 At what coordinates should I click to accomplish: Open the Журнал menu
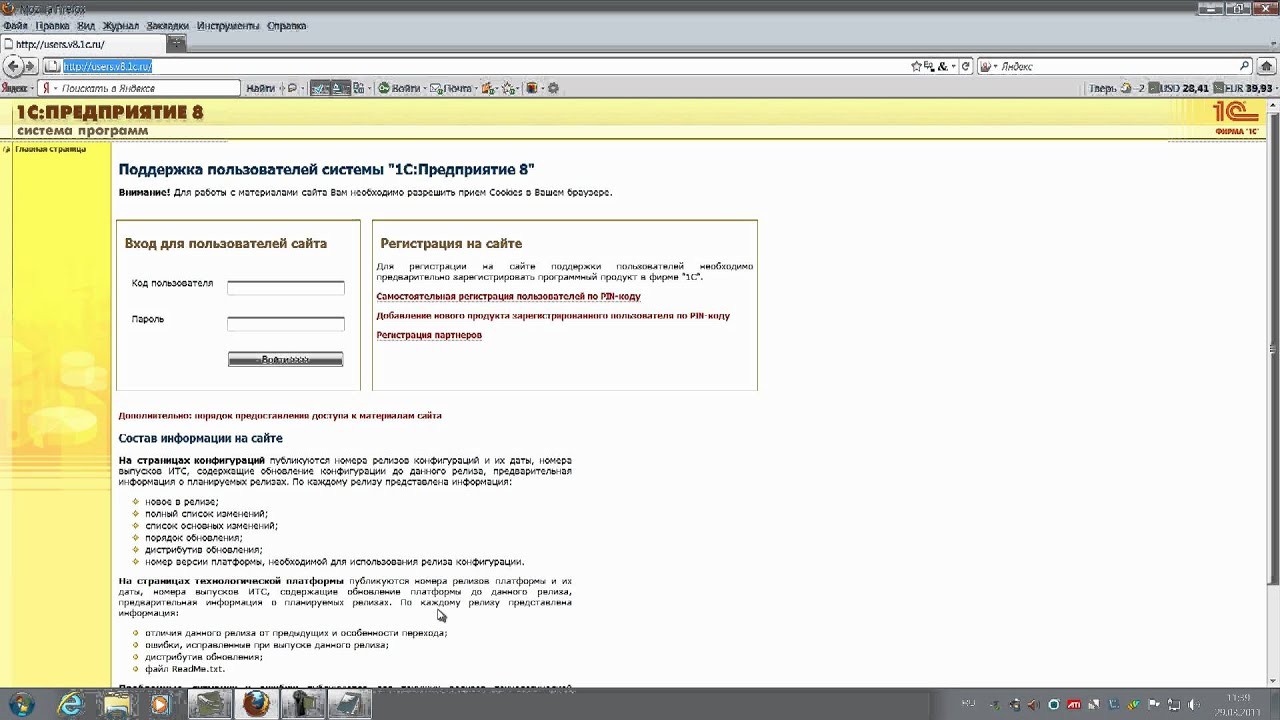121,26
